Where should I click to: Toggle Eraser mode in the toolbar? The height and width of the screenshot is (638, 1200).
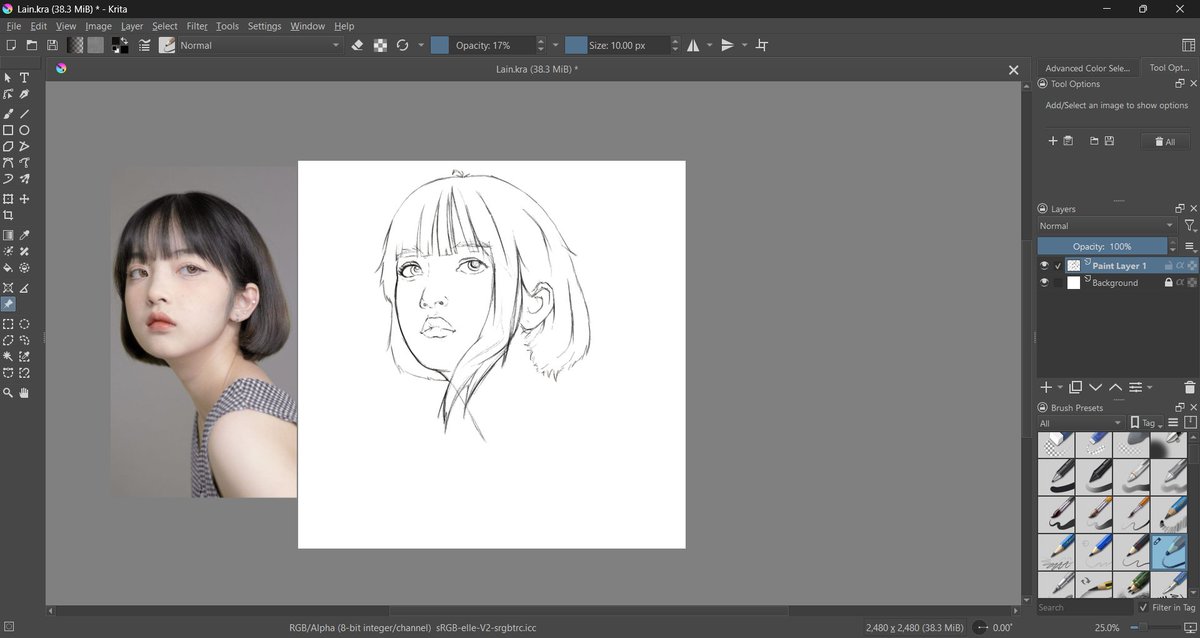point(358,45)
